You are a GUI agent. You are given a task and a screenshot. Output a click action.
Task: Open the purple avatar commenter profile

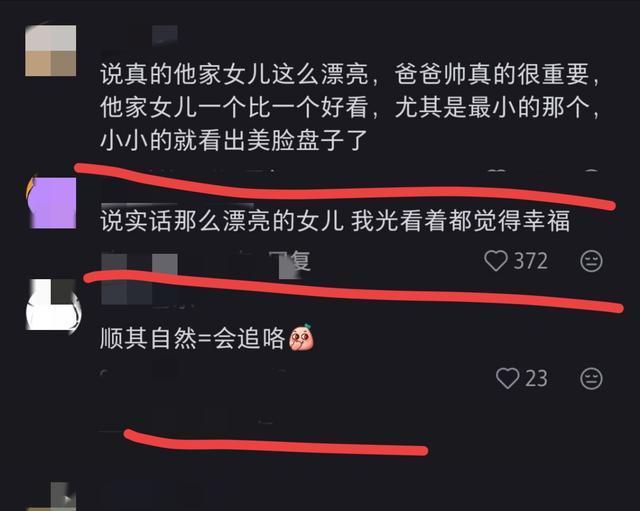tap(51, 202)
